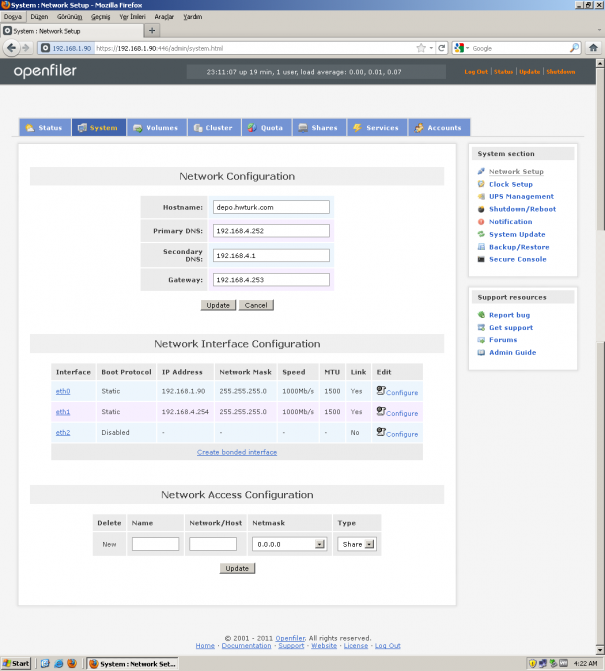Select the System tab
The width and height of the screenshot is (605, 671).
click(99, 128)
